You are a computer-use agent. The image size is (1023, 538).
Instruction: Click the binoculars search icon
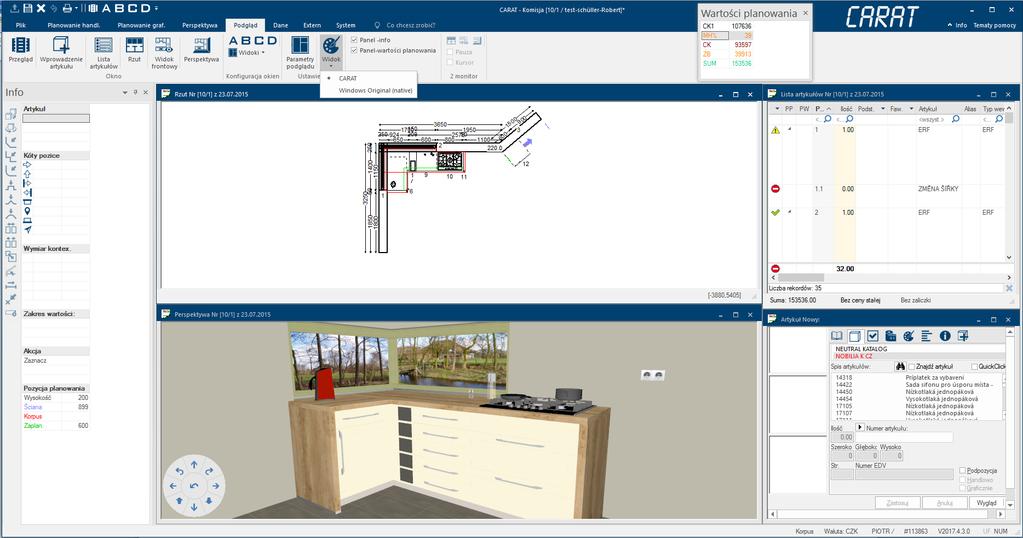pos(900,366)
